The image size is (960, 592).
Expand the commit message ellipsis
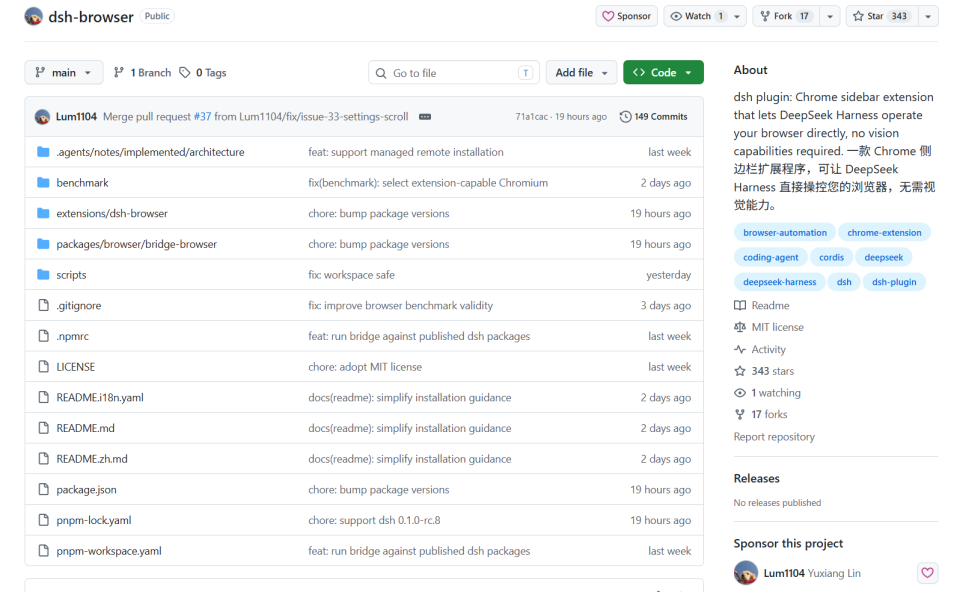pyautogui.click(x=425, y=116)
